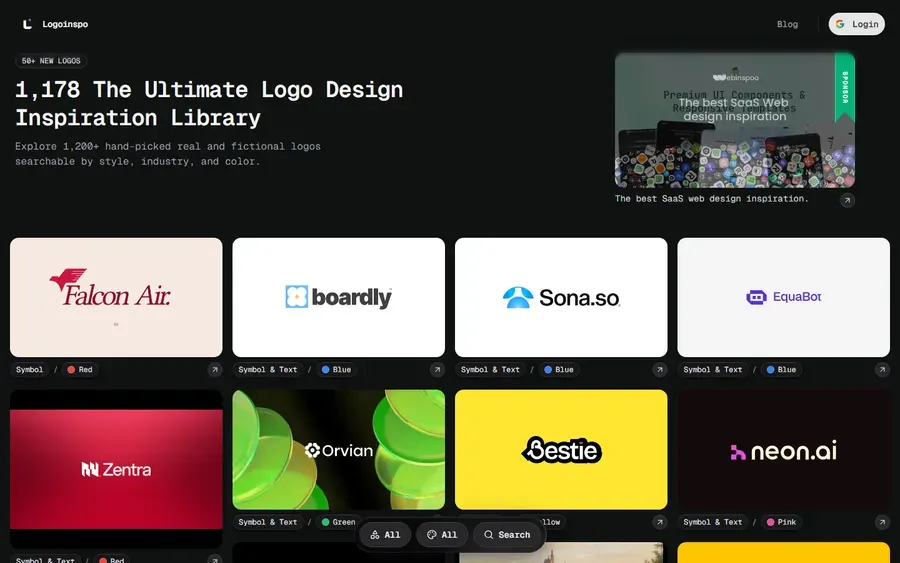Click the Search button in floating bar

click(507, 535)
